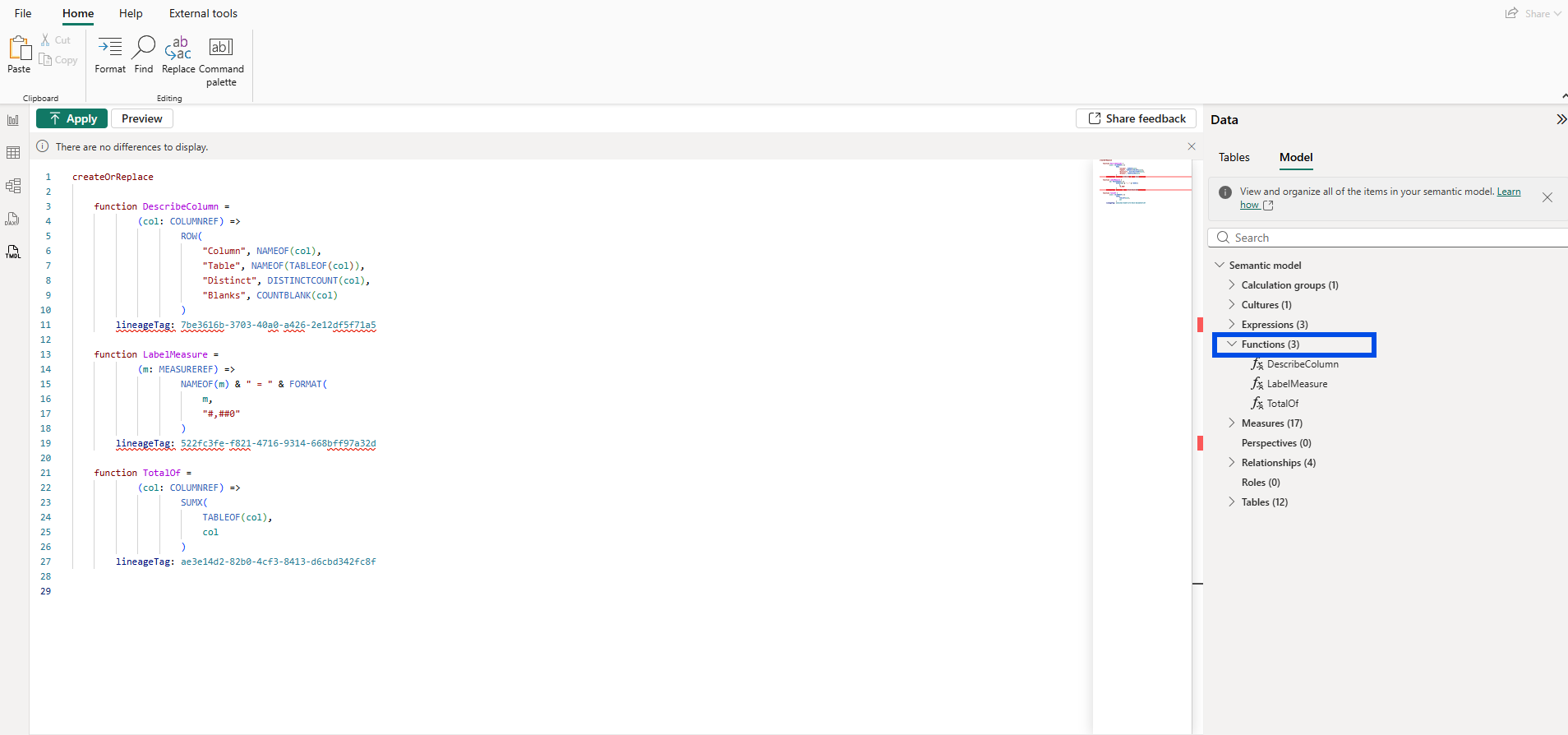Collapse the Data pane with double chevron
1568x735 pixels.
[1561, 119]
